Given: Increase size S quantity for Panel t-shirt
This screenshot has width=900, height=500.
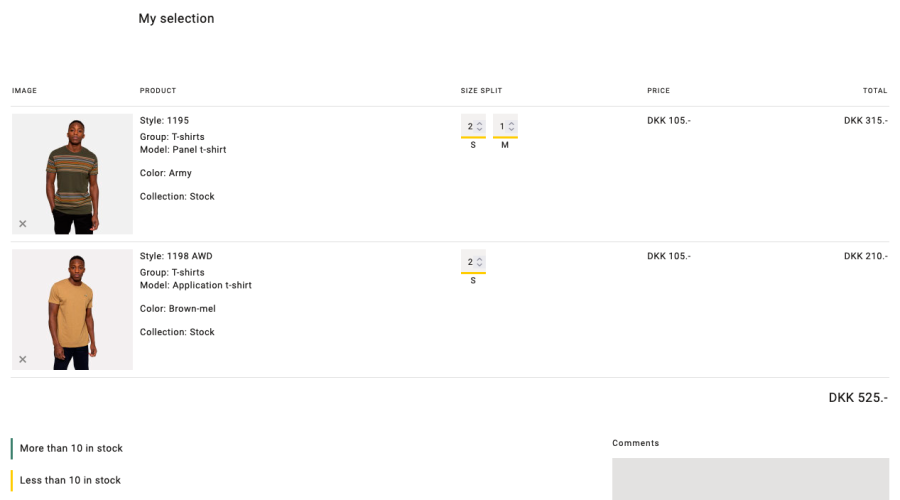Looking at the screenshot, I should click(x=480, y=124).
